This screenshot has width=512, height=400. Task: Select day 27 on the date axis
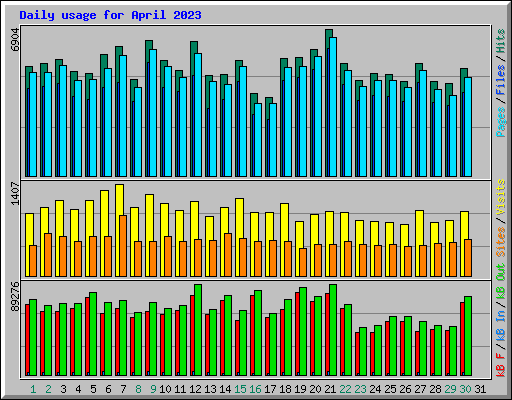pos(420,389)
